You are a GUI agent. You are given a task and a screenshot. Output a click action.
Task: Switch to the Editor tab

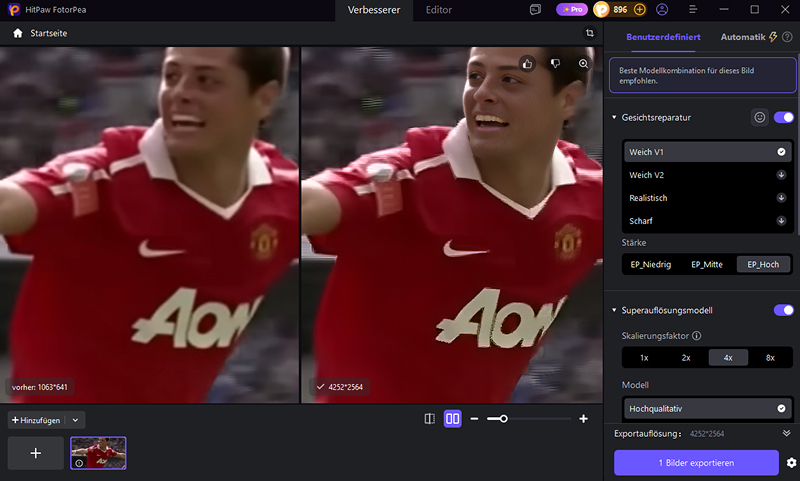pos(439,10)
